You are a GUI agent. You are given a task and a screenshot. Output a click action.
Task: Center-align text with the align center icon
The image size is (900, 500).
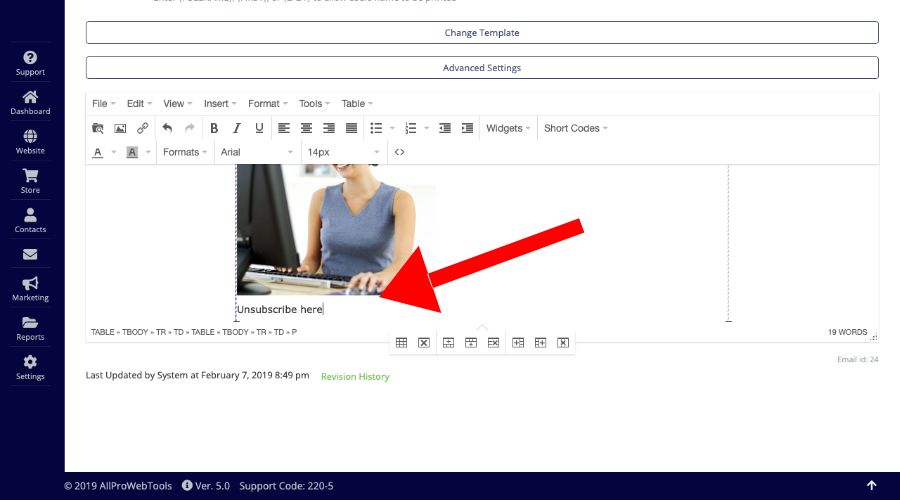pos(306,128)
